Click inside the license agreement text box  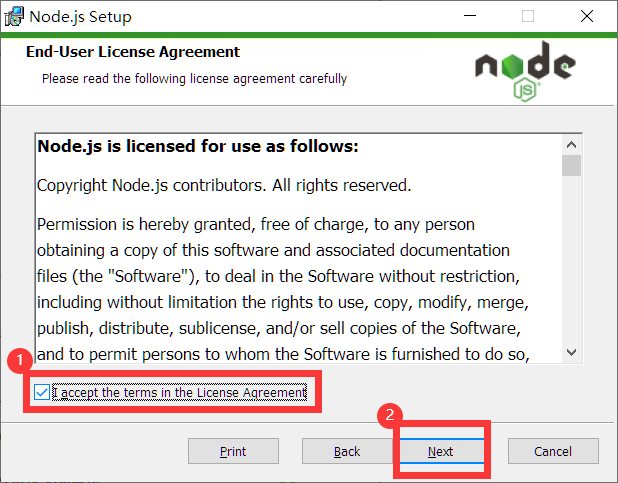(299, 248)
